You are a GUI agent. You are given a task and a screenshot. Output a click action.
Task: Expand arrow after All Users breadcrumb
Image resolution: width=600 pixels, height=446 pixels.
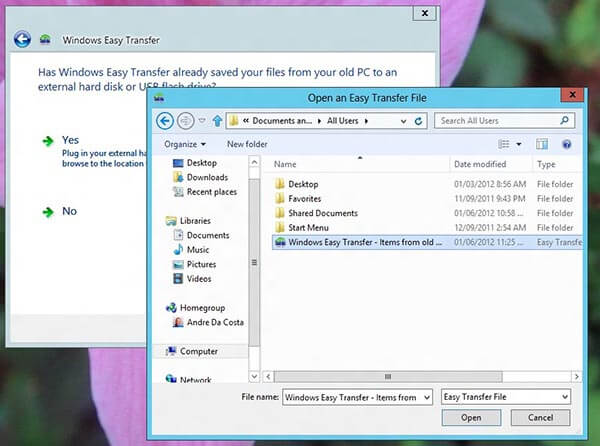pyautogui.click(x=366, y=121)
